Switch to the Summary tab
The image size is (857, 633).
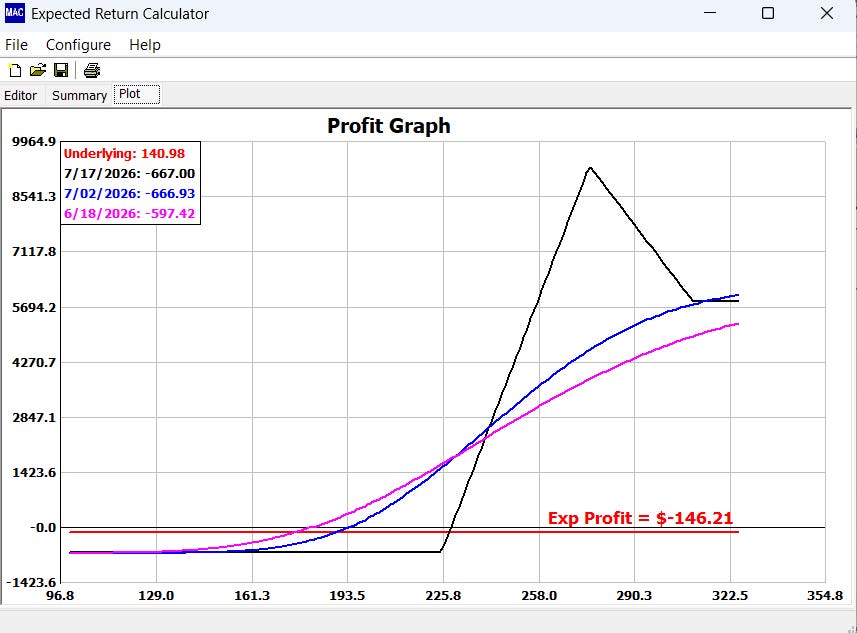coord(79,95)
